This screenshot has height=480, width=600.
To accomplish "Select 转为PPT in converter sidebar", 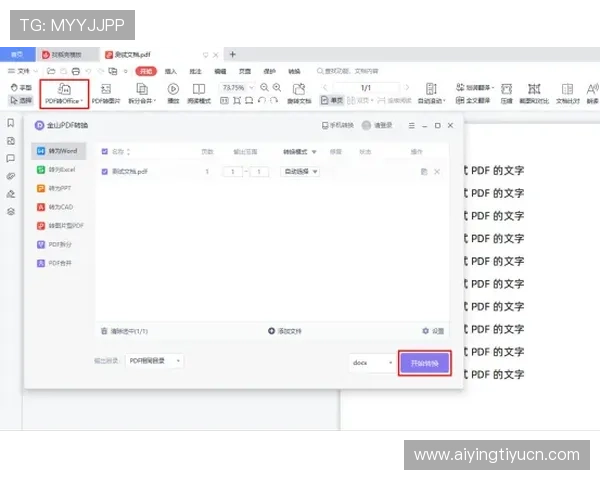I will 59,188.
